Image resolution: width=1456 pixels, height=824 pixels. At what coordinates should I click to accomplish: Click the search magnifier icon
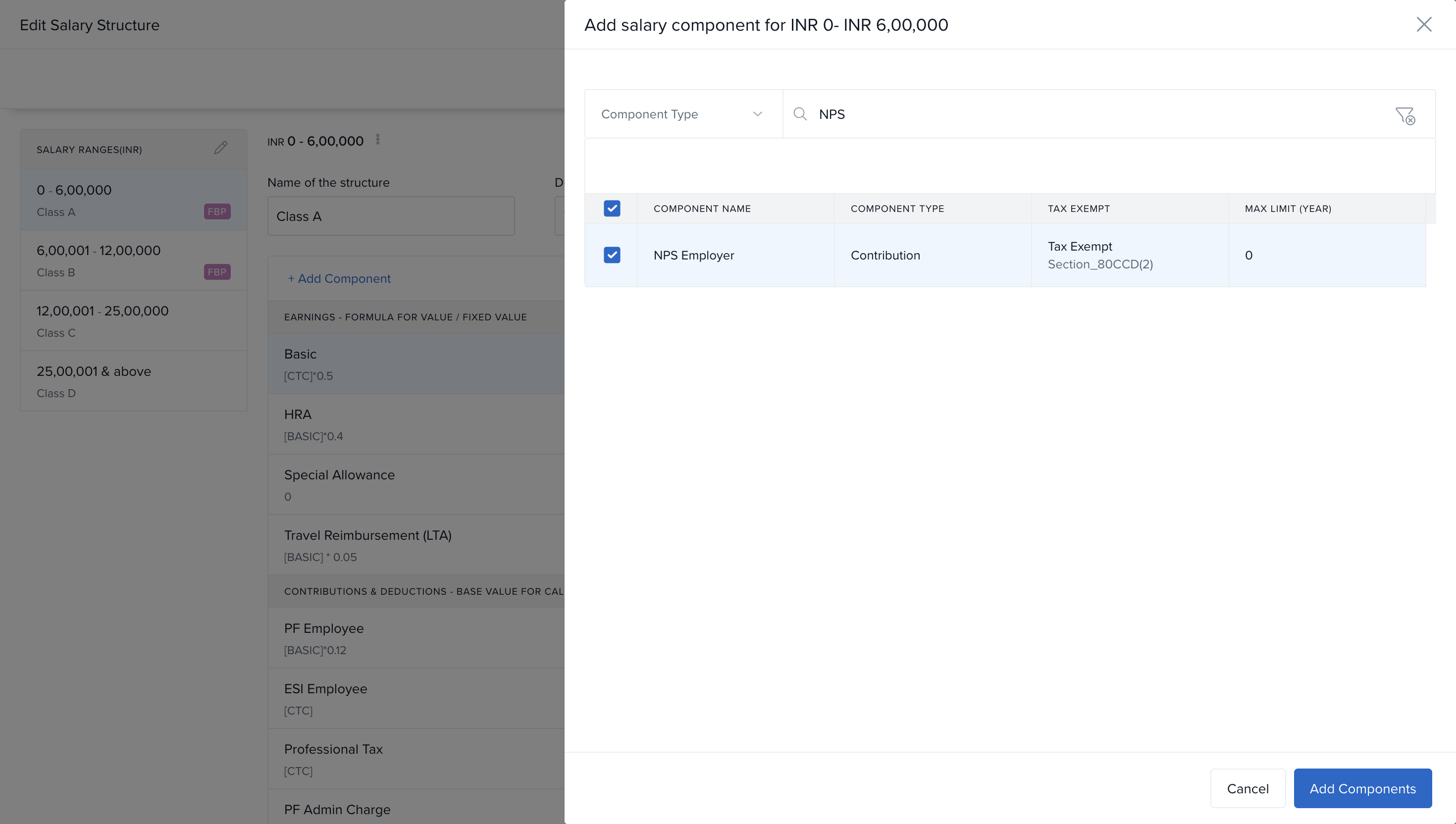pos(800,114)
